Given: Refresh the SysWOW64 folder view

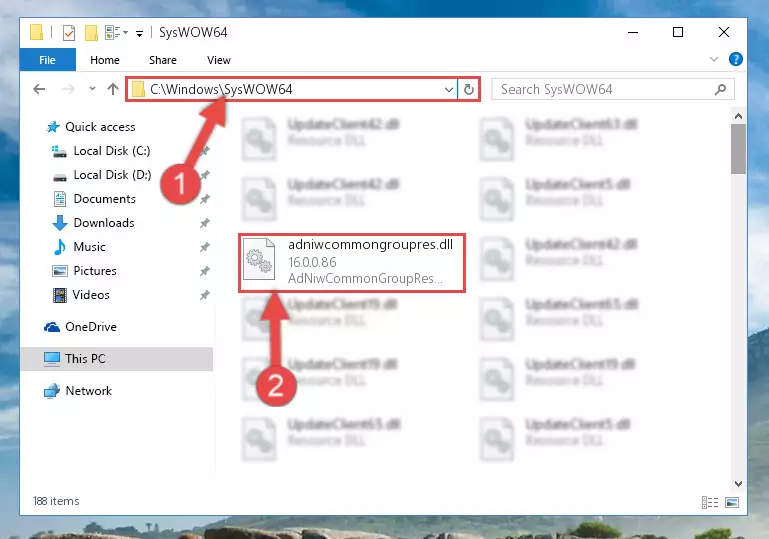Looking at the screenshot, I should pos(469,90).
